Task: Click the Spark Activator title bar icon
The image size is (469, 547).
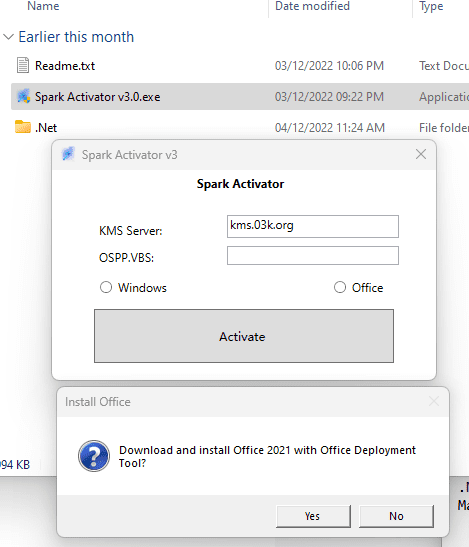Action: click(x=68, y=154)
